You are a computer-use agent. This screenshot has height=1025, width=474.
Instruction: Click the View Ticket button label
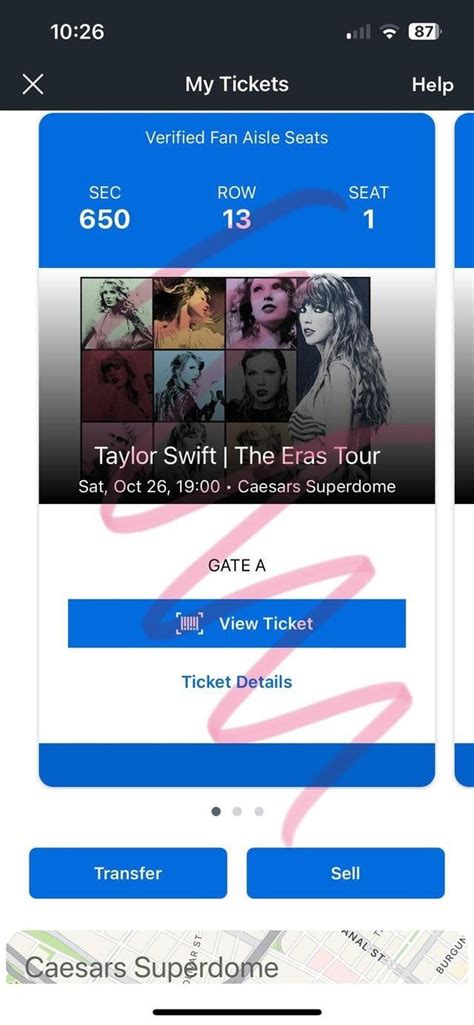point(266,624)
